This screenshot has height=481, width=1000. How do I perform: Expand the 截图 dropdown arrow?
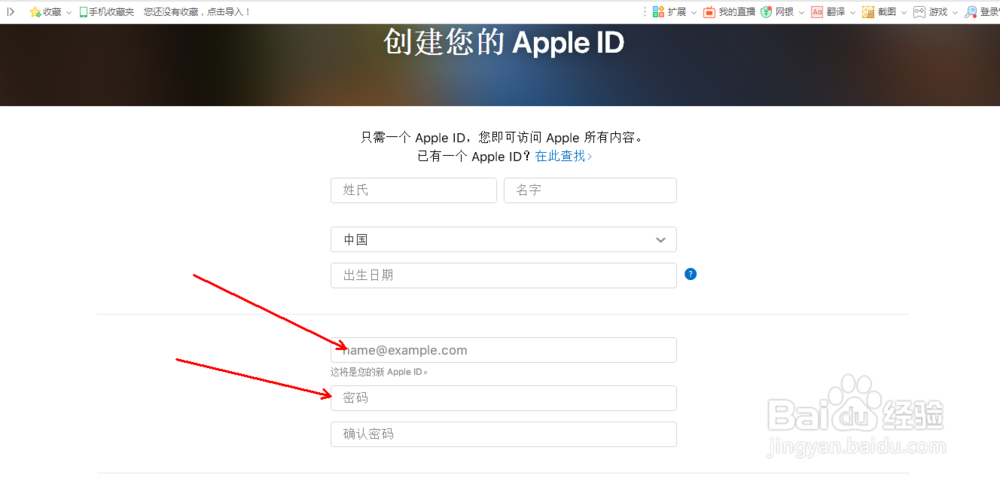pyautogui.click(x=903, y=13)
